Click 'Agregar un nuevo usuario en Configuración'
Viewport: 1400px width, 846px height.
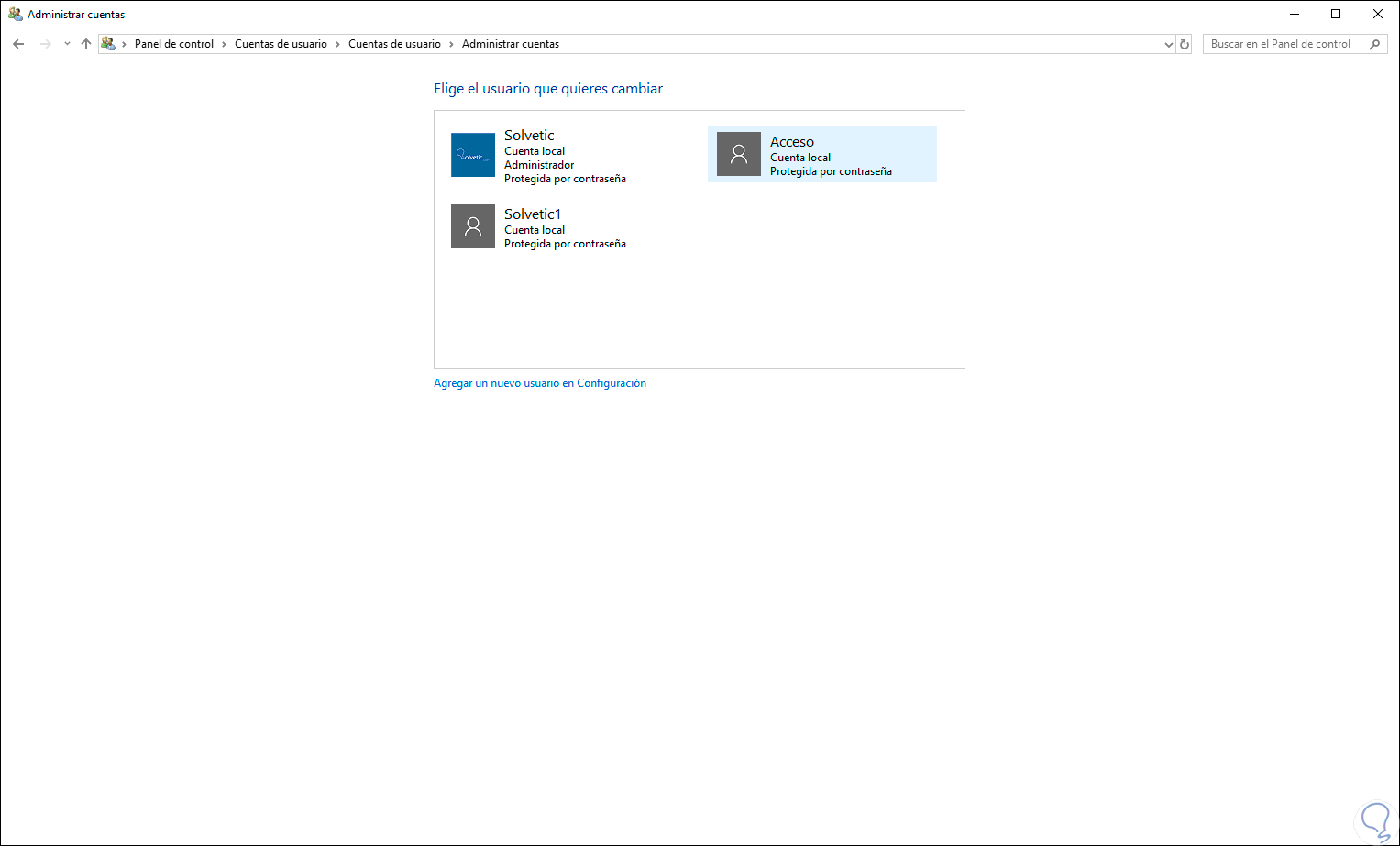tap(540, 383)
